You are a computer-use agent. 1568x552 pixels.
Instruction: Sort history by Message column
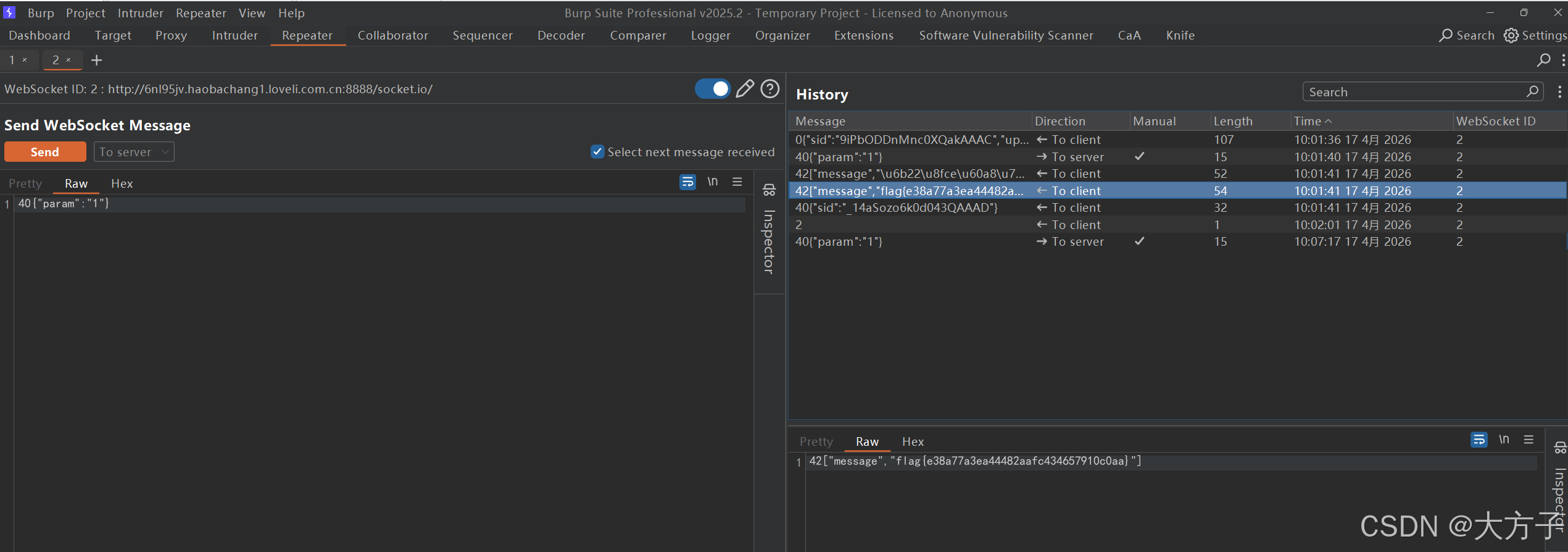point(910,121)
